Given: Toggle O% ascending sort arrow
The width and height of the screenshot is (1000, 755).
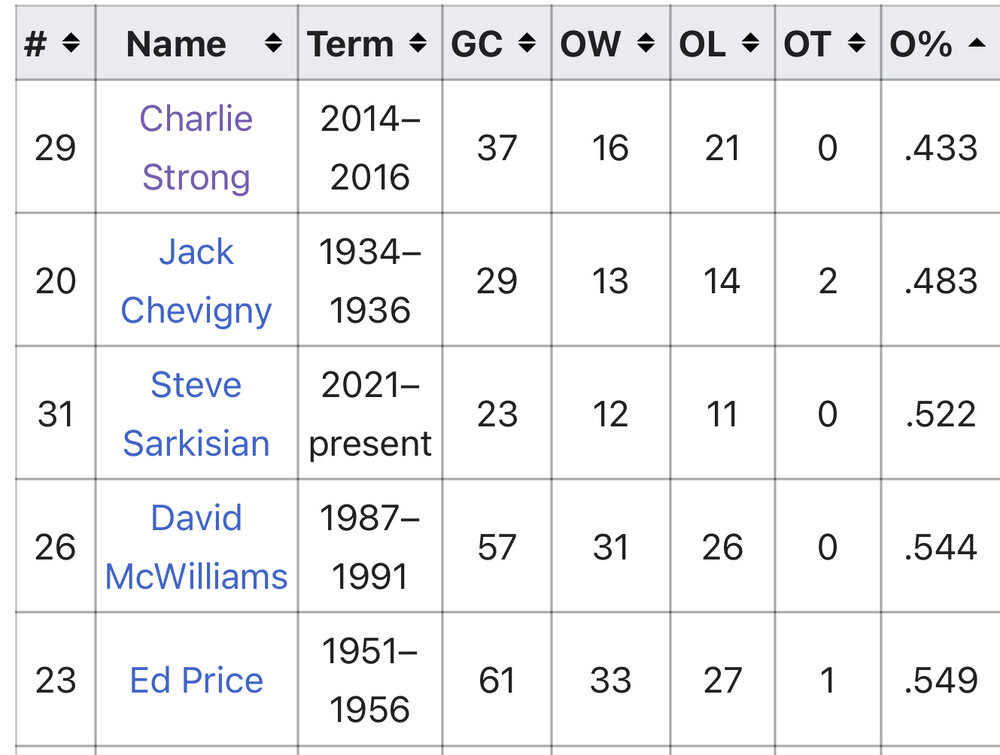Looking at the screenshot, I should click(x=977, y=44).
